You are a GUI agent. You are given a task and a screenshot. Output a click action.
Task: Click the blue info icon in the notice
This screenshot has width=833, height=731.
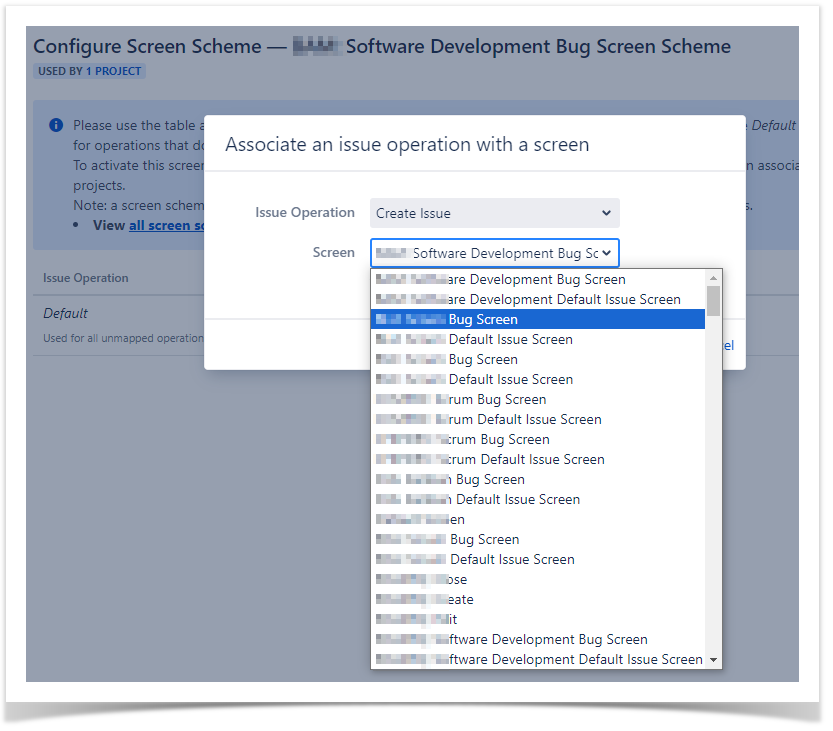(x=56, y=126)
